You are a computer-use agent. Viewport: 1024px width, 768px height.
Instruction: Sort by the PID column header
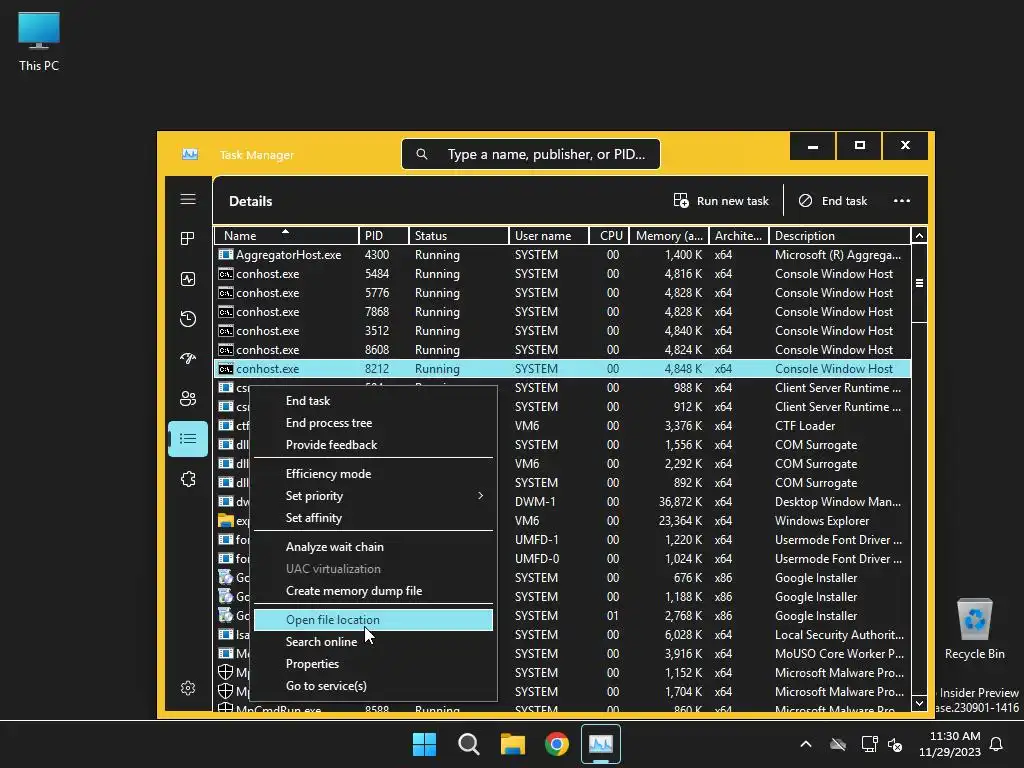click(384, 236)
